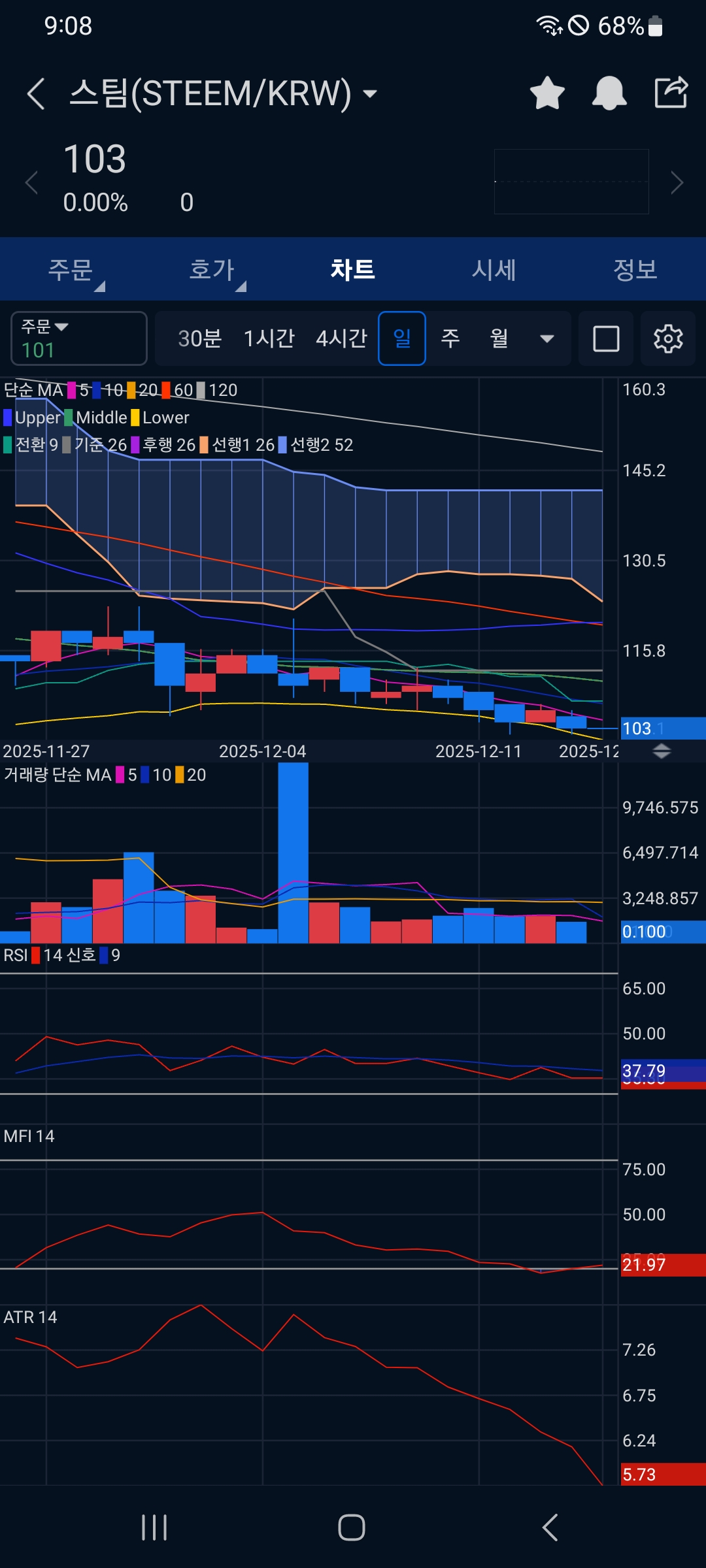Expand more time intervals dropdown arrow
This screenshot has width=706, height=1568.
click(547, 338)
